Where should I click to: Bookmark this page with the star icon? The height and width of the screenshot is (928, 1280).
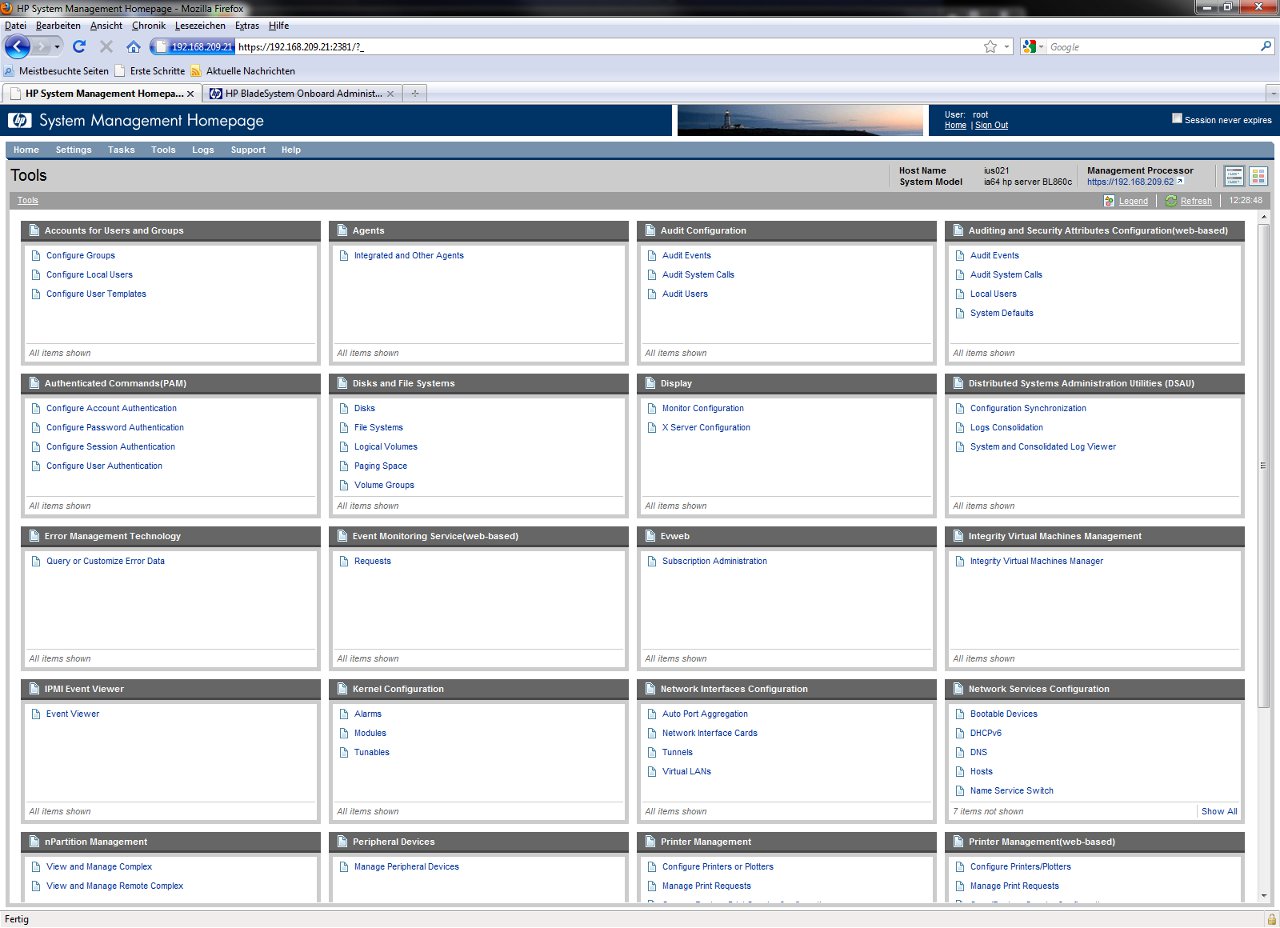coord(990,47)
